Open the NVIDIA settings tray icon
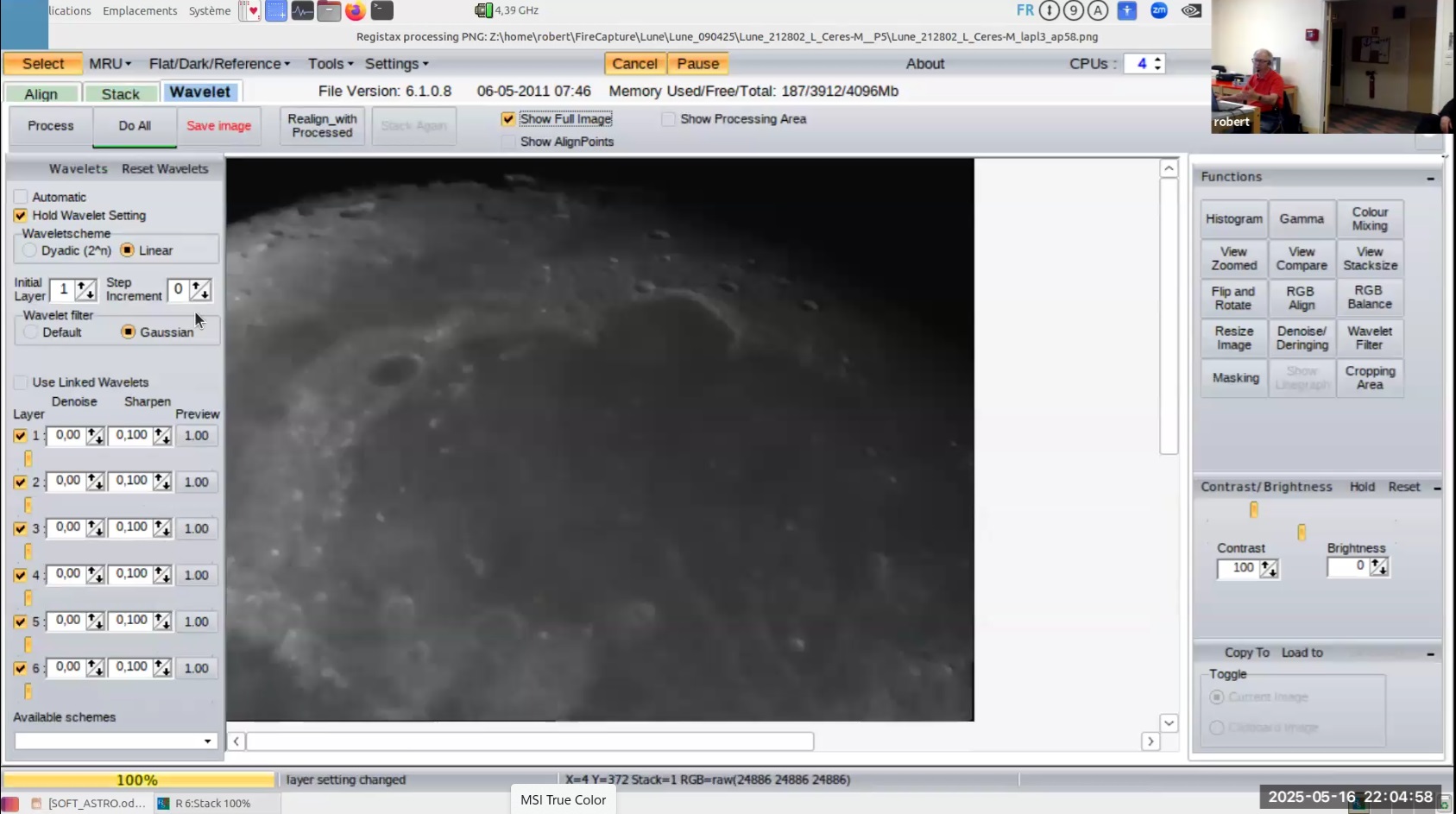The image size is (1456, 814). (1191, 10)
